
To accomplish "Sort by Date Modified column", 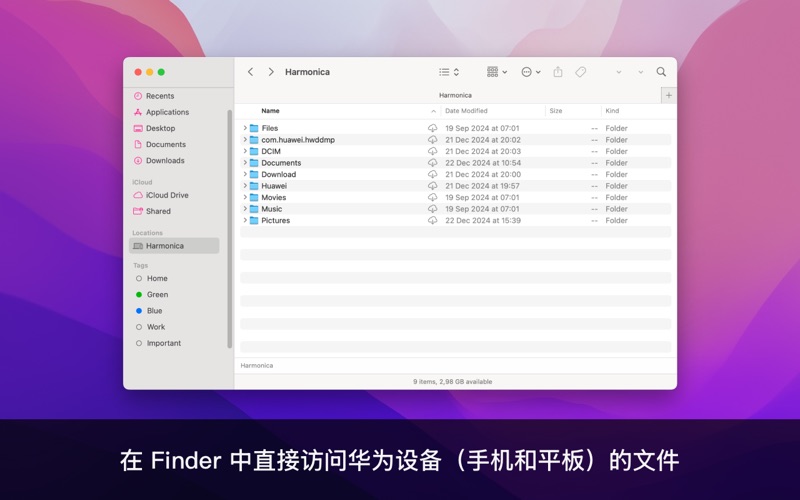I will coord(466,111).
